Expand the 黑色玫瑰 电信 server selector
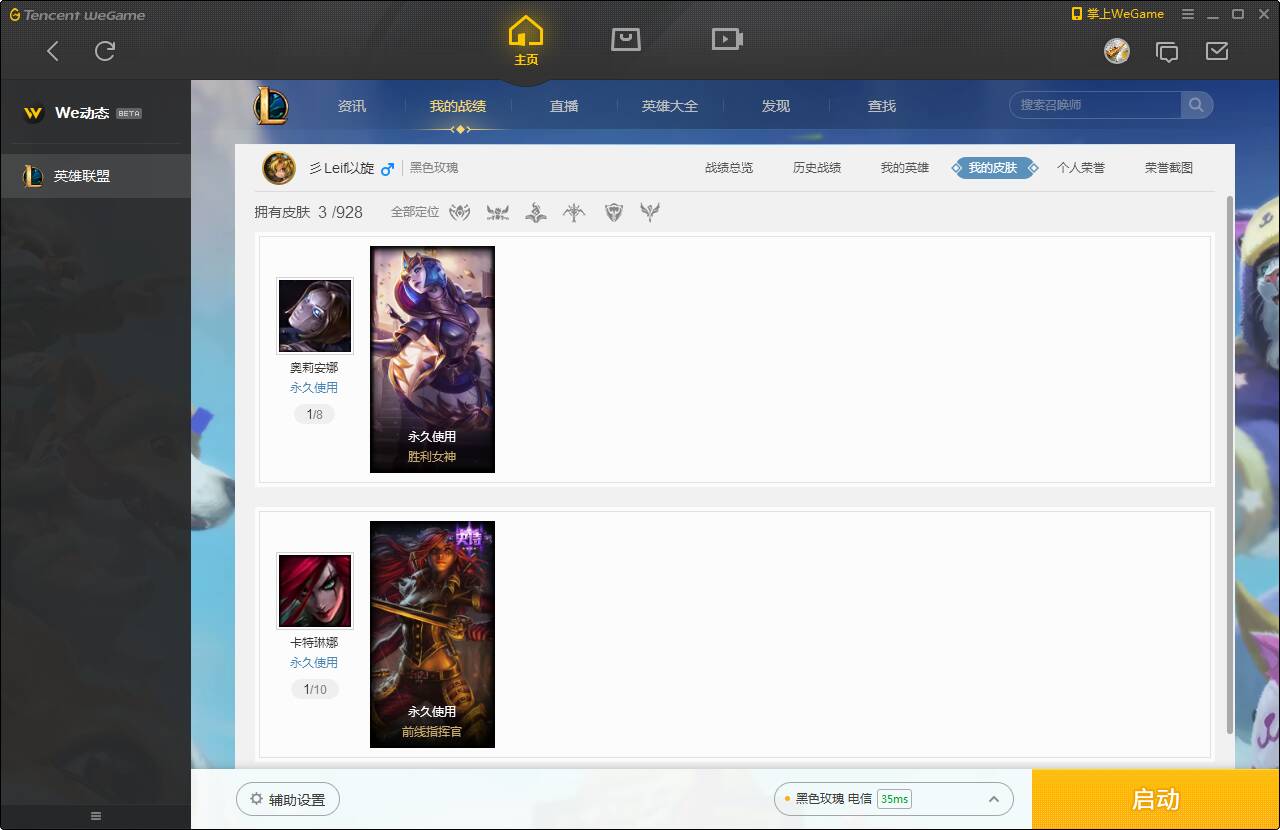The height and width of the screenshot is (830, 1280). pyautogui.click(x=994, y=799)
